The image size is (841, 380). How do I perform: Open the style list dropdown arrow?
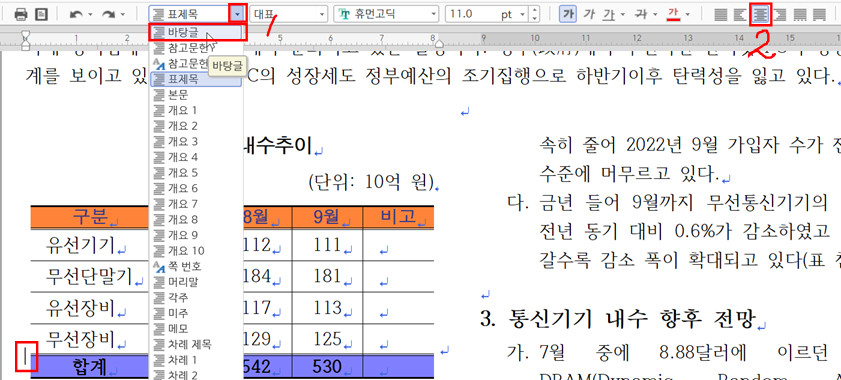(x=238, y=14)
